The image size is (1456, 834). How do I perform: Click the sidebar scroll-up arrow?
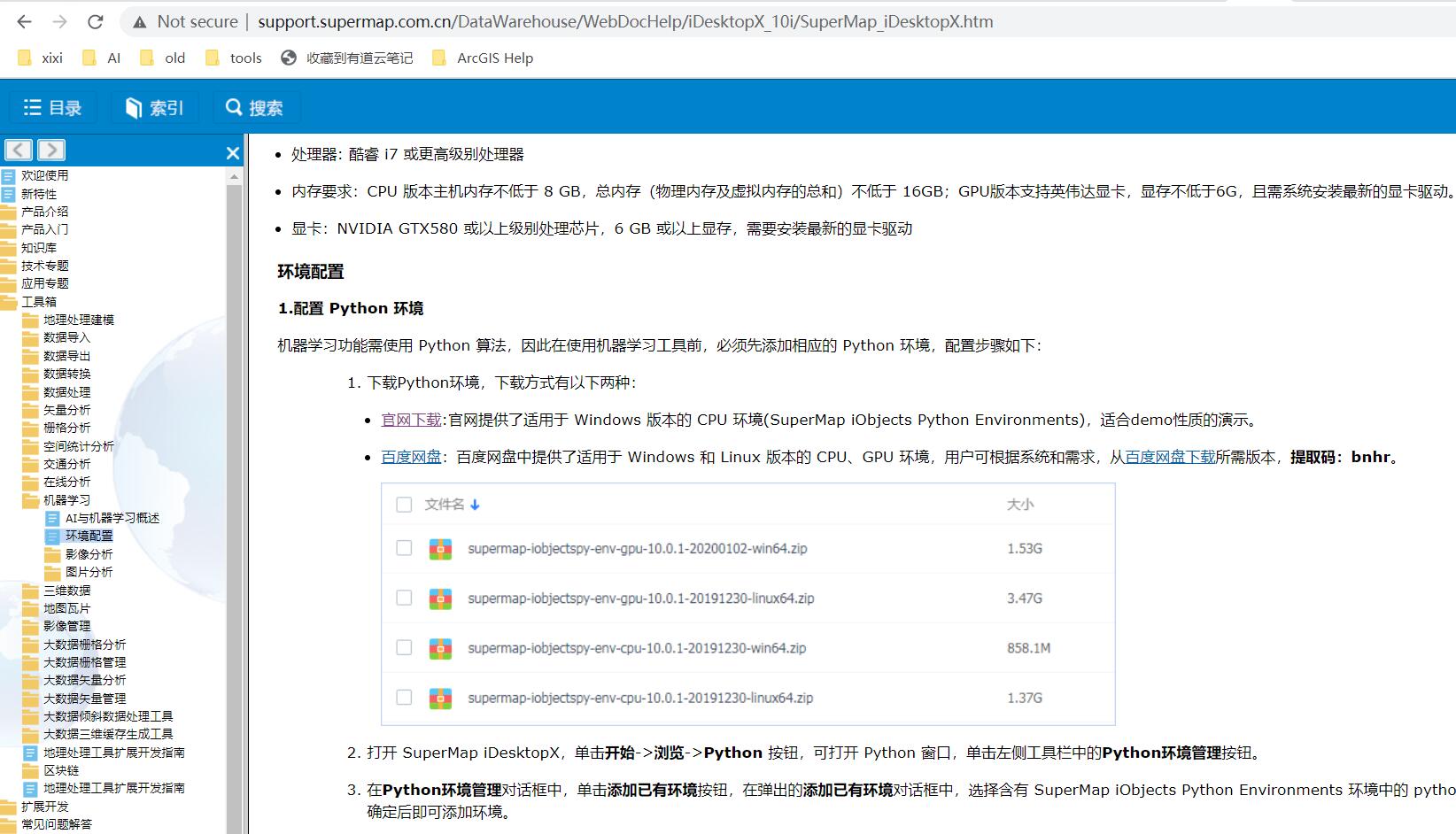[235, 176]
